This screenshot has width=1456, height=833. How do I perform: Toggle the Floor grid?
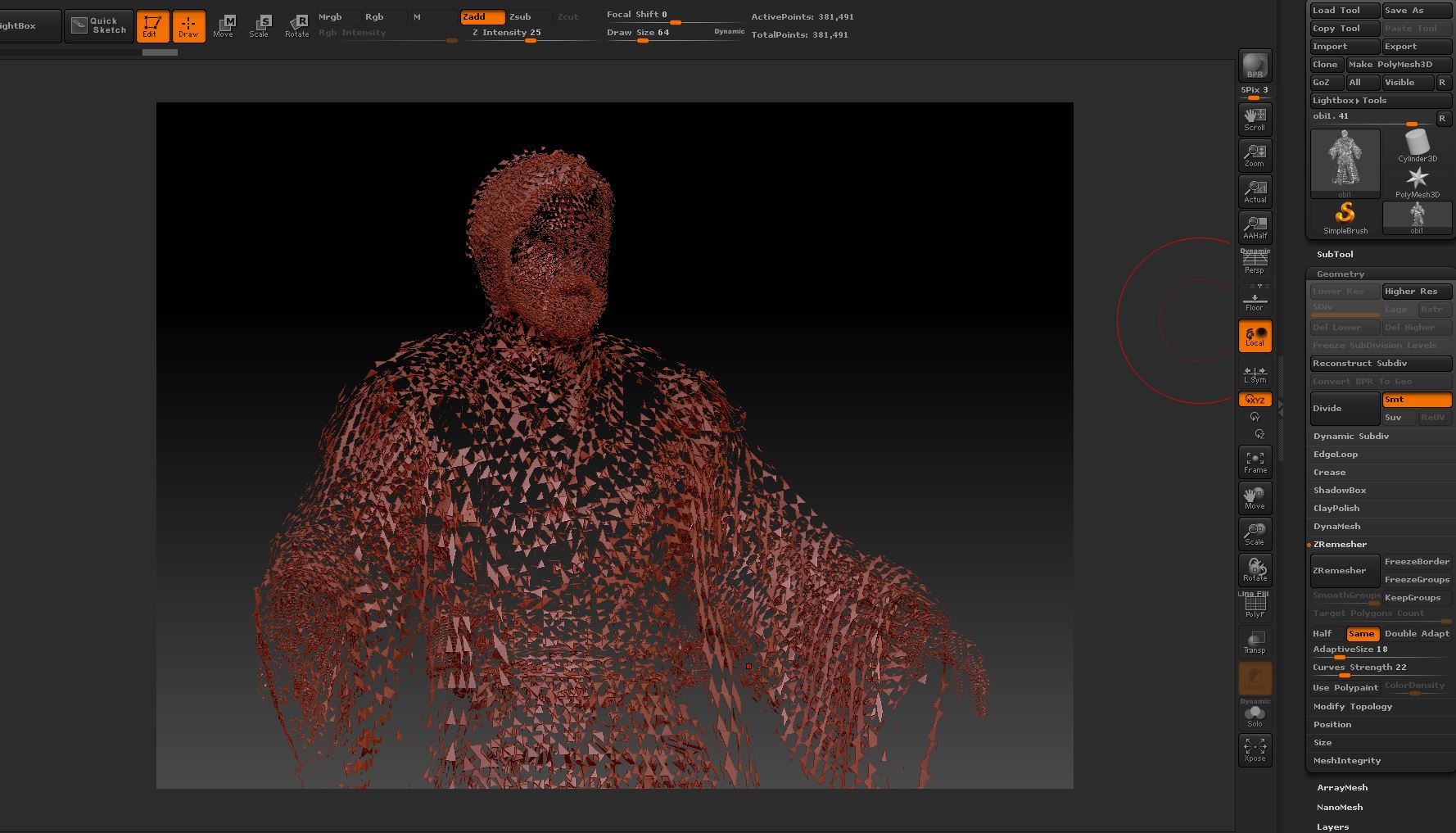pyautogui.click(x=1255, y=299)
